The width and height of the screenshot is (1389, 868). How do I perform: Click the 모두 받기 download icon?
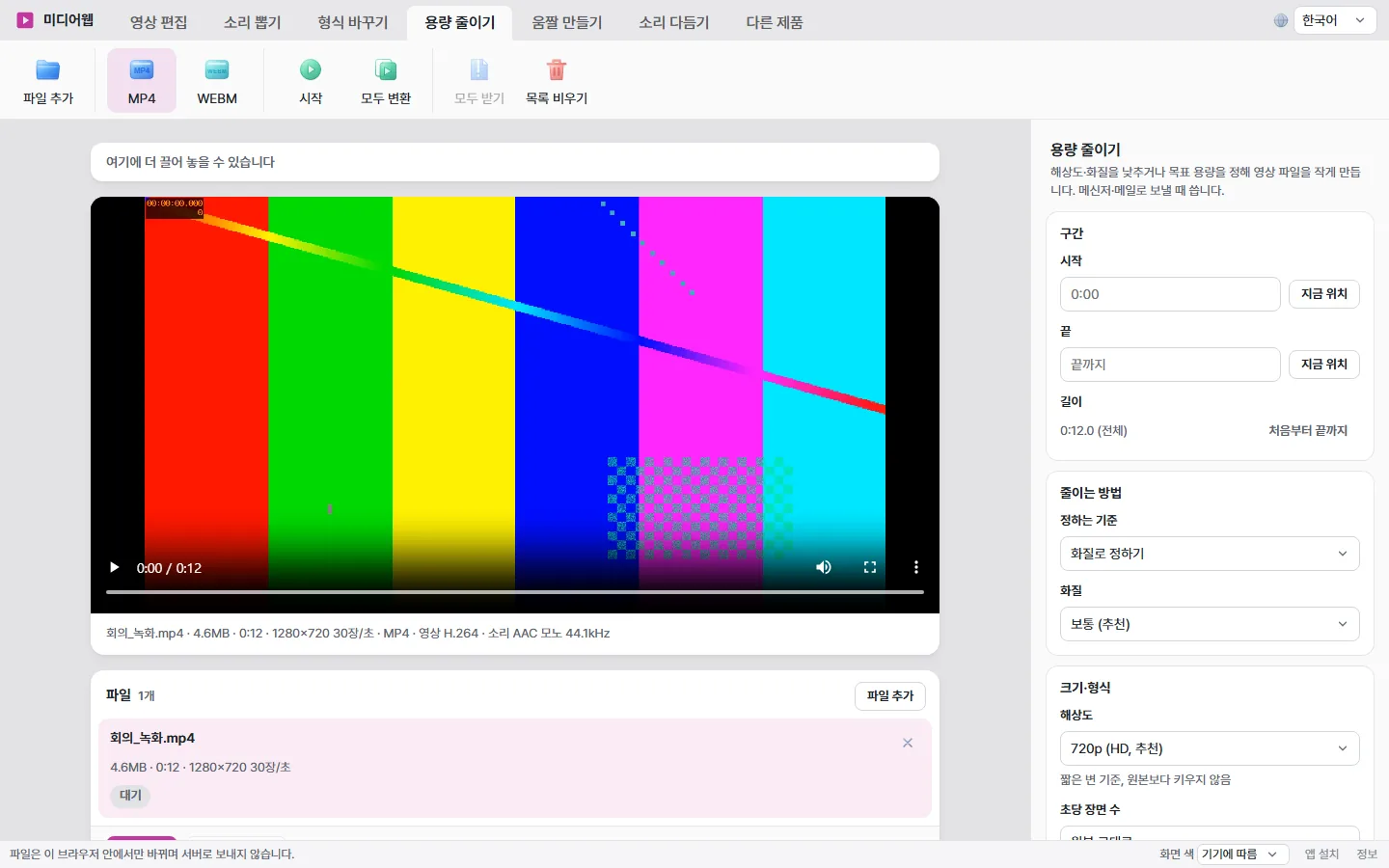(479, 69)
